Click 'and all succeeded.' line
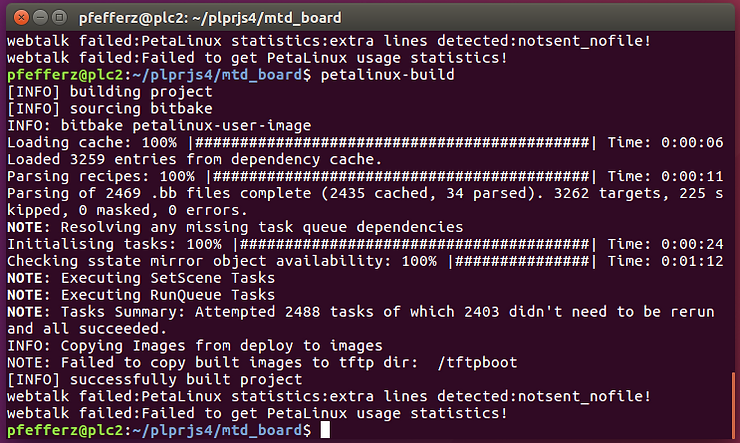Image resolution: width=740 pixels, height=443 pixels. (x=87, y=329)
